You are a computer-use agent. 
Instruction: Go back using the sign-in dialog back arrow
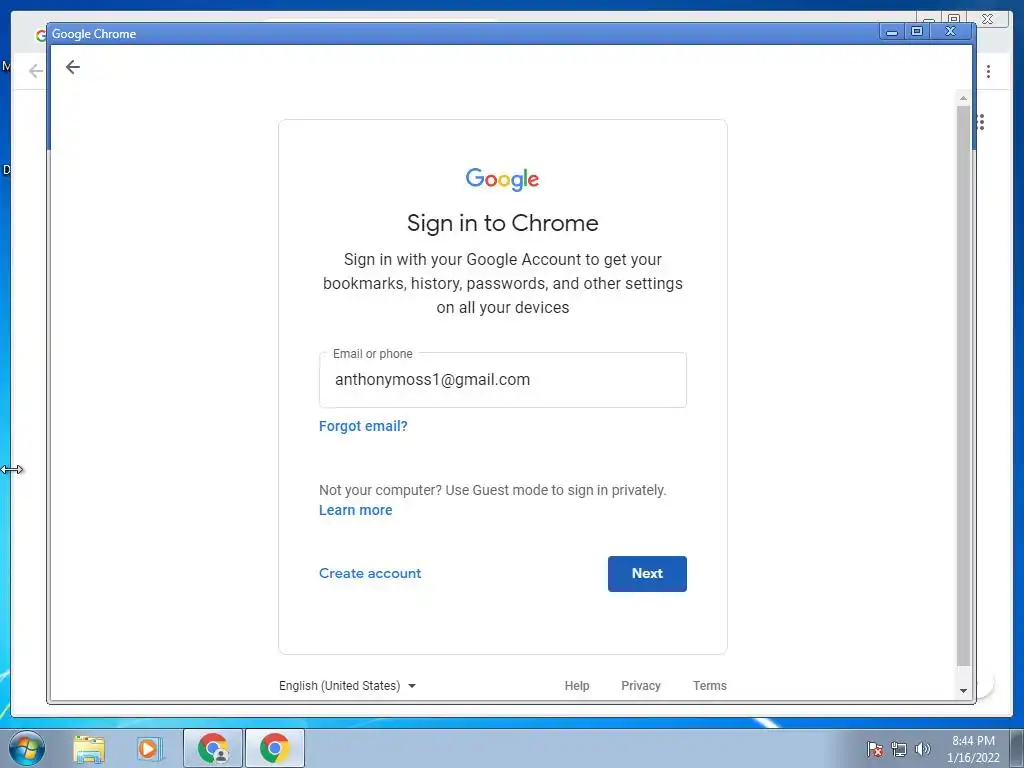(72, 67)
